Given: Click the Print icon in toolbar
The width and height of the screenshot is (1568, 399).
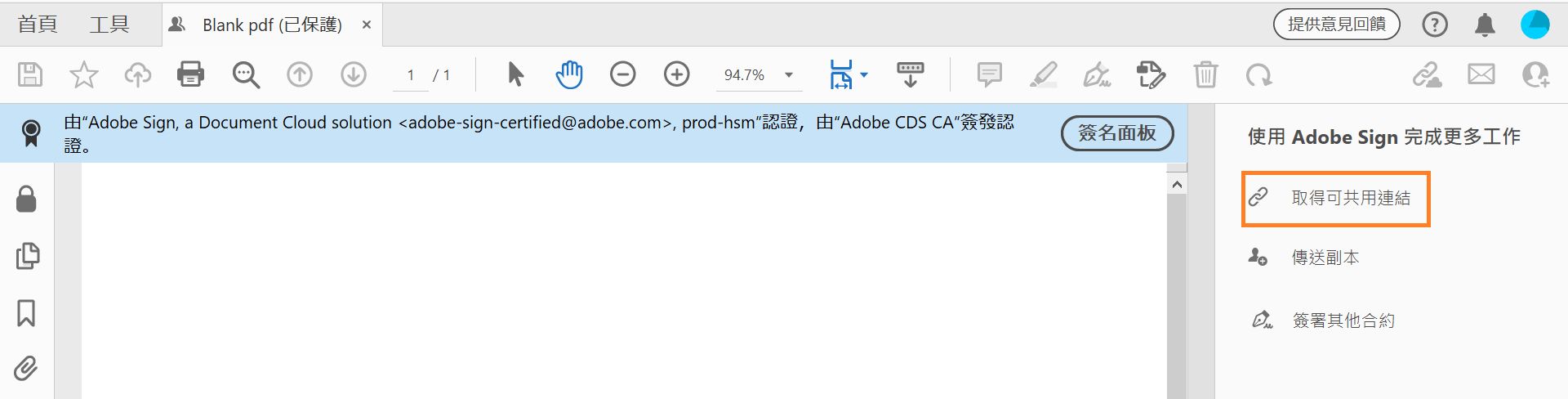Looking at the screenshot, I should point(190,74).
